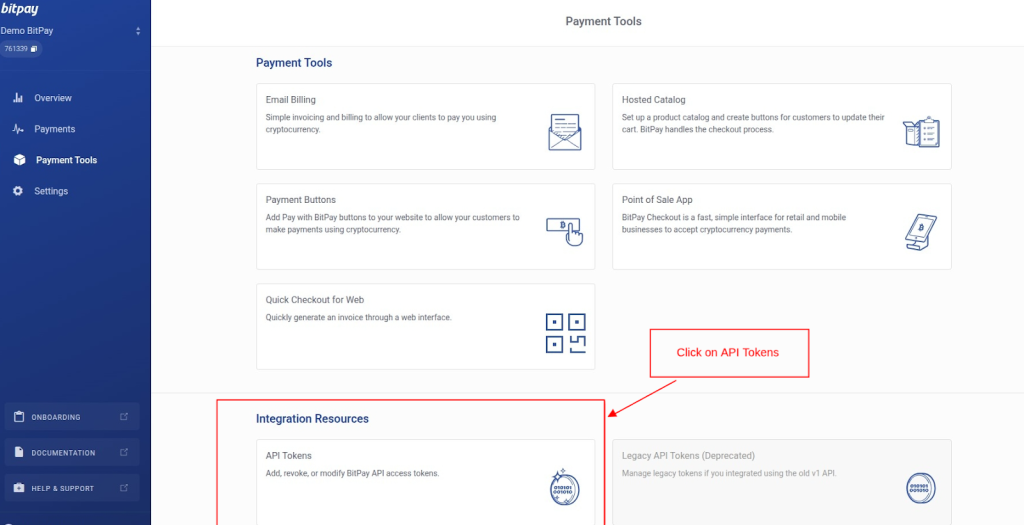Click the Payment Buttons hand pointer icon
The image size is (1024, 525).
coord(564,232)
